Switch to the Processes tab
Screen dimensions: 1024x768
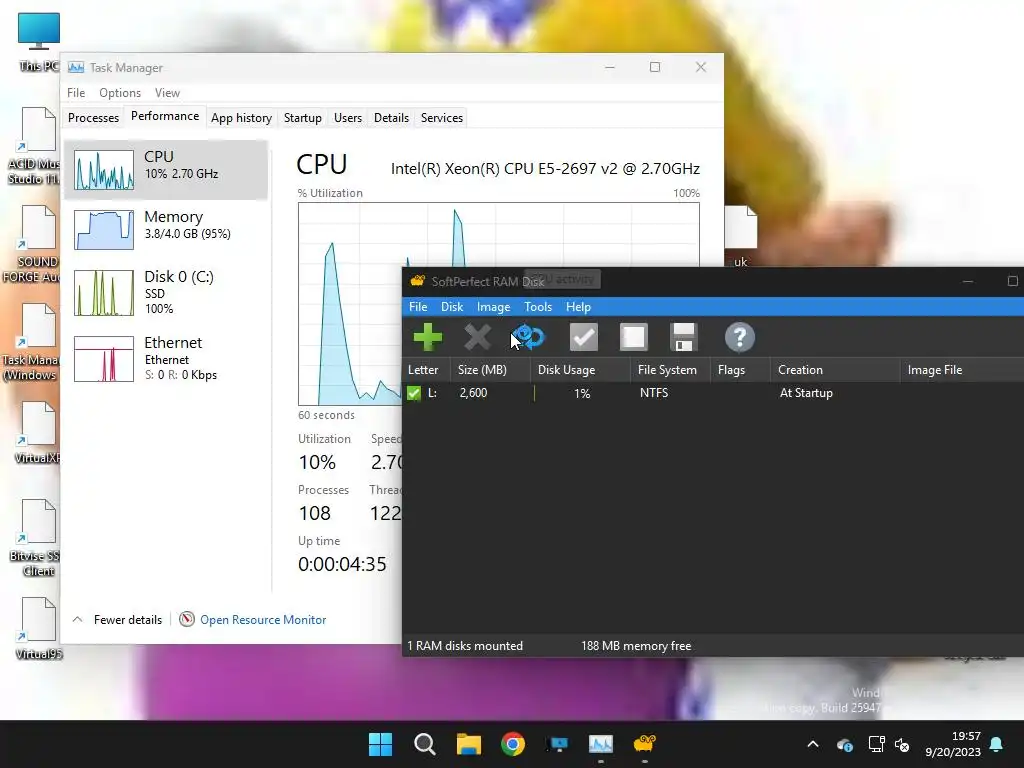(93, 118)
